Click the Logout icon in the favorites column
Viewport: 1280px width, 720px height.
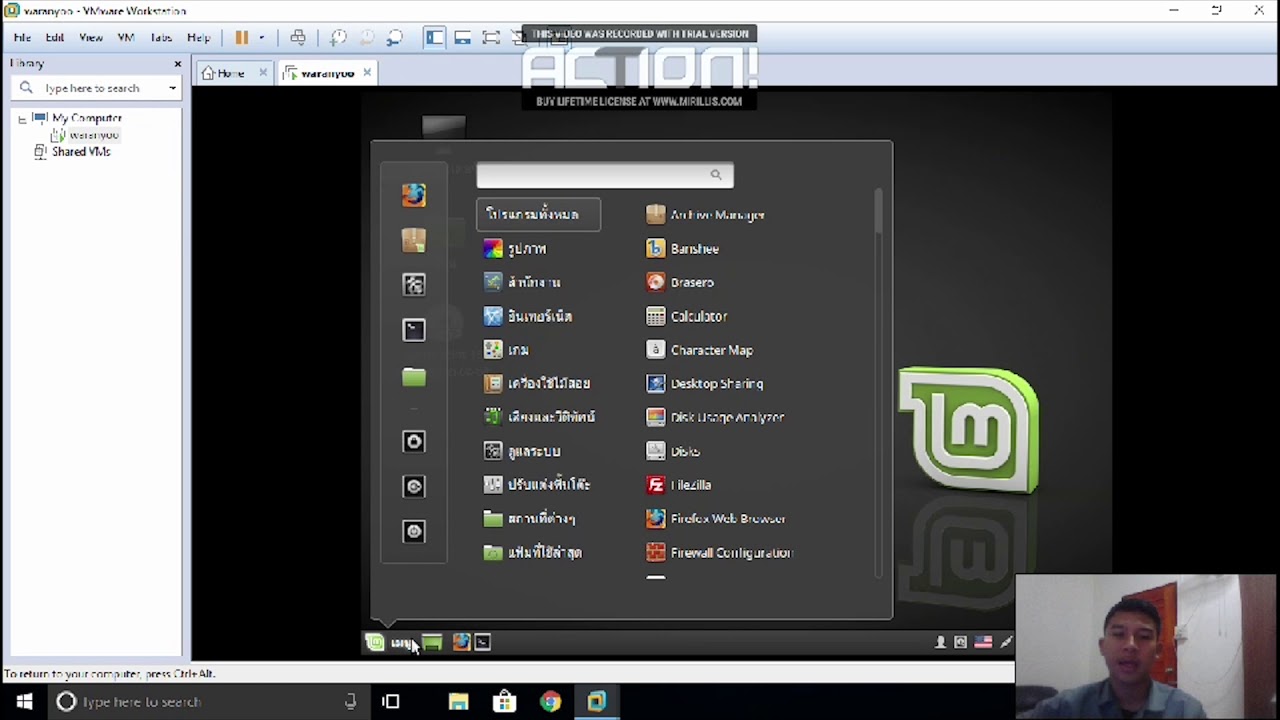(414, 486)
